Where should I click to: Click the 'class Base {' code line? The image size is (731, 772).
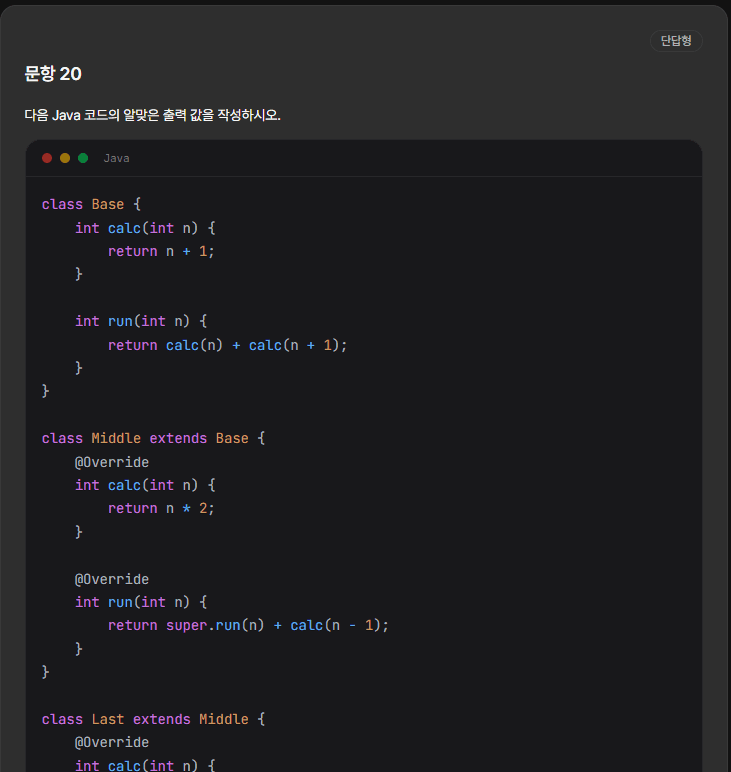click(x=92, y=204)
